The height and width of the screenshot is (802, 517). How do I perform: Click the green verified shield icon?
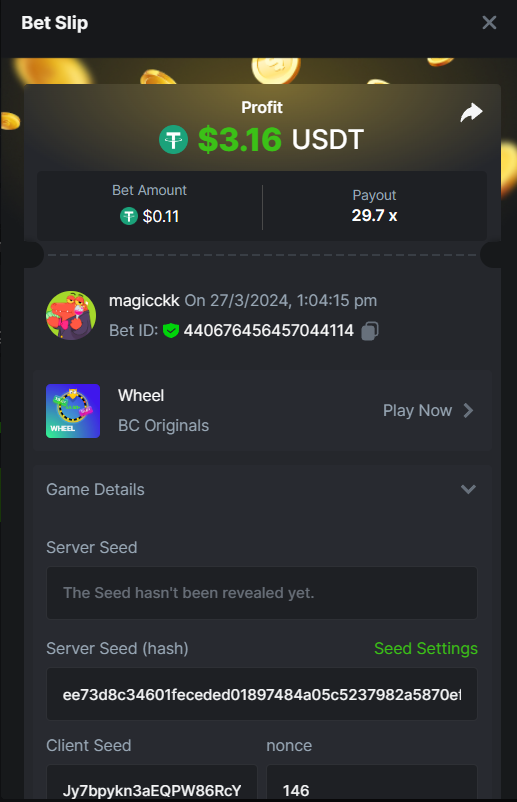[171, 331]
